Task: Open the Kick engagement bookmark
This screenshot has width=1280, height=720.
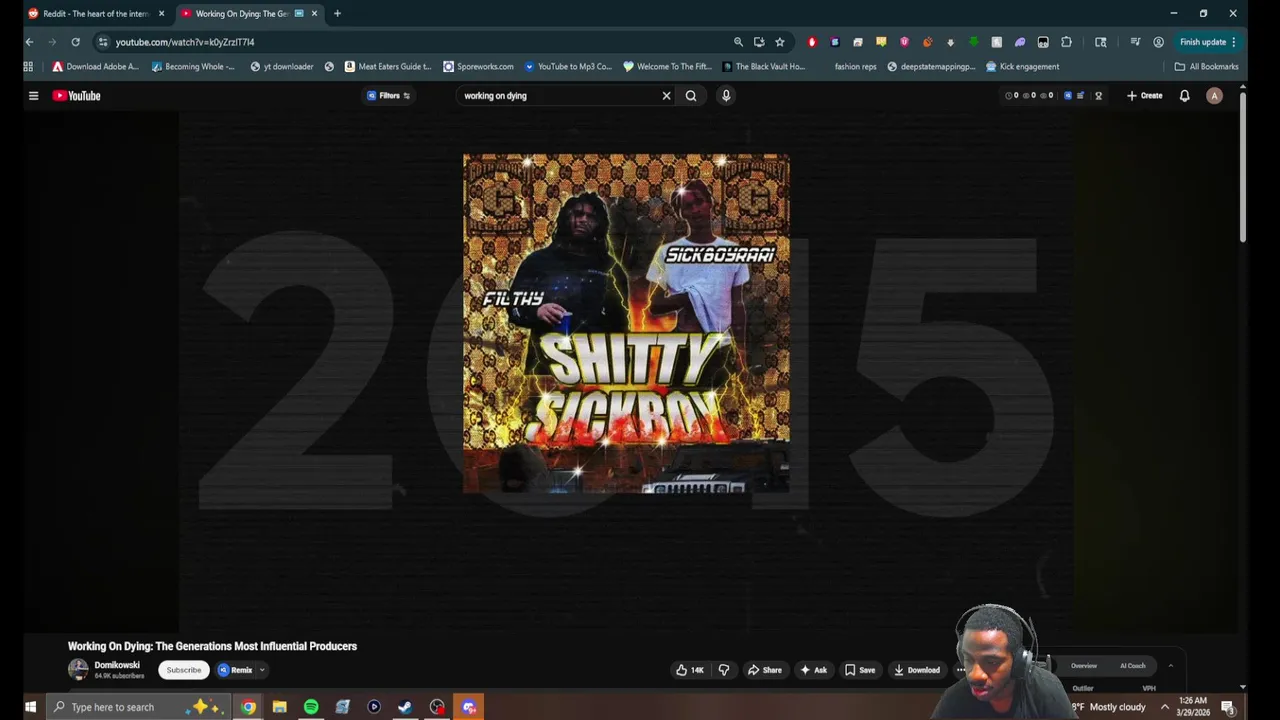Action: 1022,67
